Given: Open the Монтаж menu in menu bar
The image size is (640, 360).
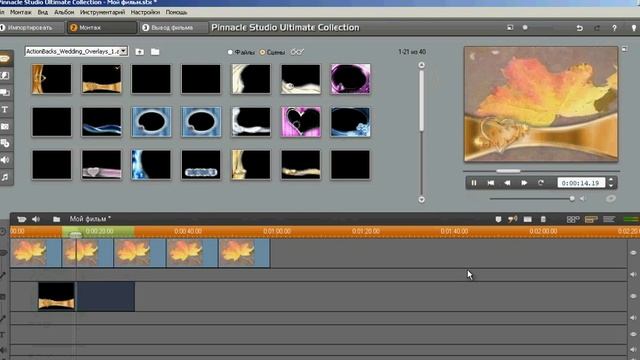Looking at the screenshot, I should click(x=20, y=12).
